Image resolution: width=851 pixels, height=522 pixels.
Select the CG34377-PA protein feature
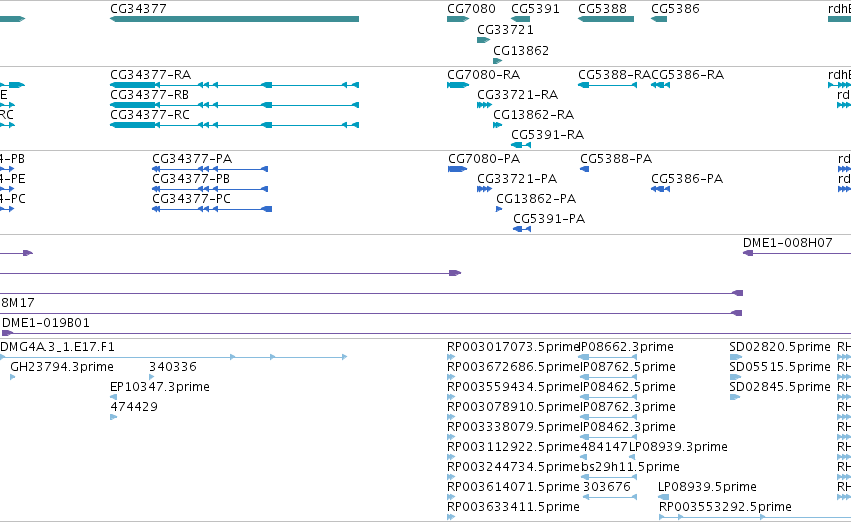[x=210, y=169]
